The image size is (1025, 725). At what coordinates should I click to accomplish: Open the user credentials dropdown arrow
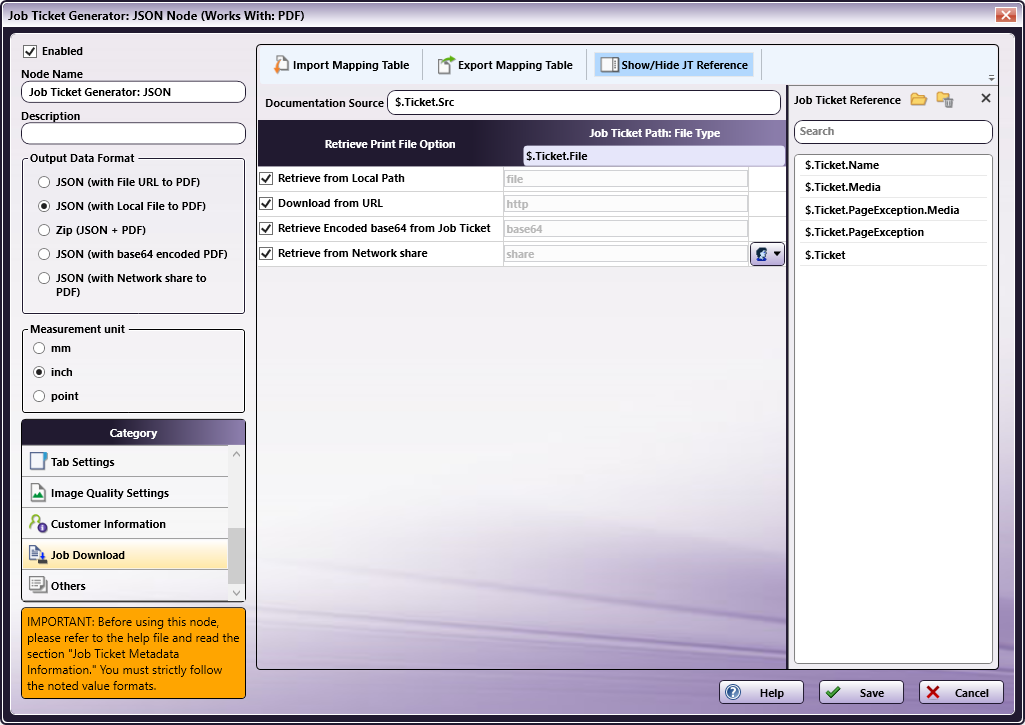tap(777, 254)
